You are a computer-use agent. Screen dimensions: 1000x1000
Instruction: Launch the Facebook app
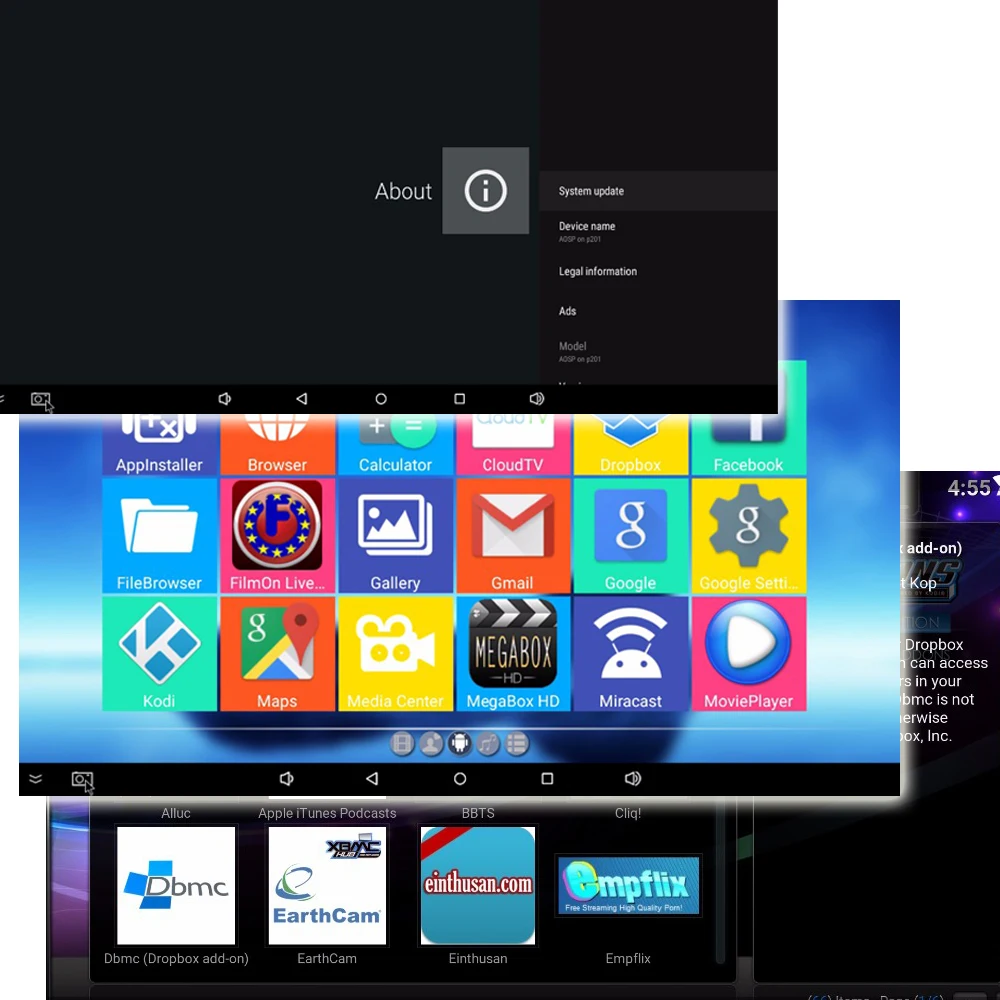(x=749, y=445)
